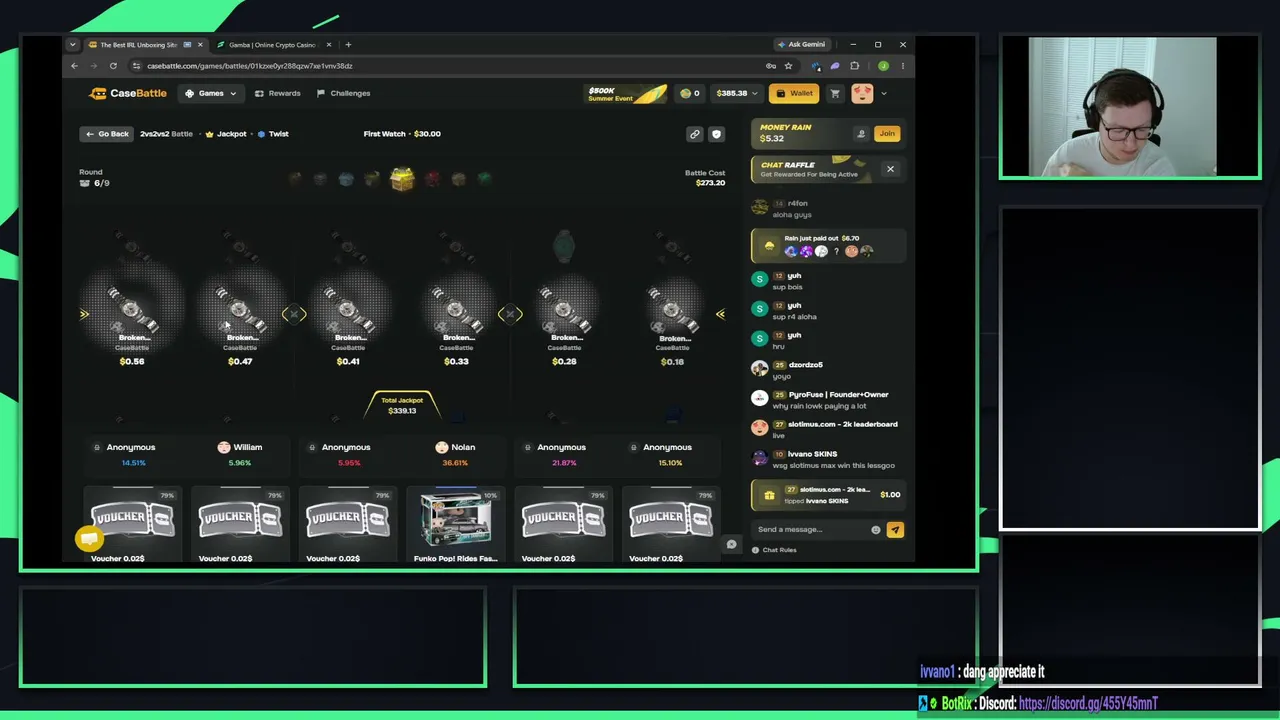Viewport: 1280px width, 720px height.
Task: Bookmark this page with the star
Action: point(788,66)
